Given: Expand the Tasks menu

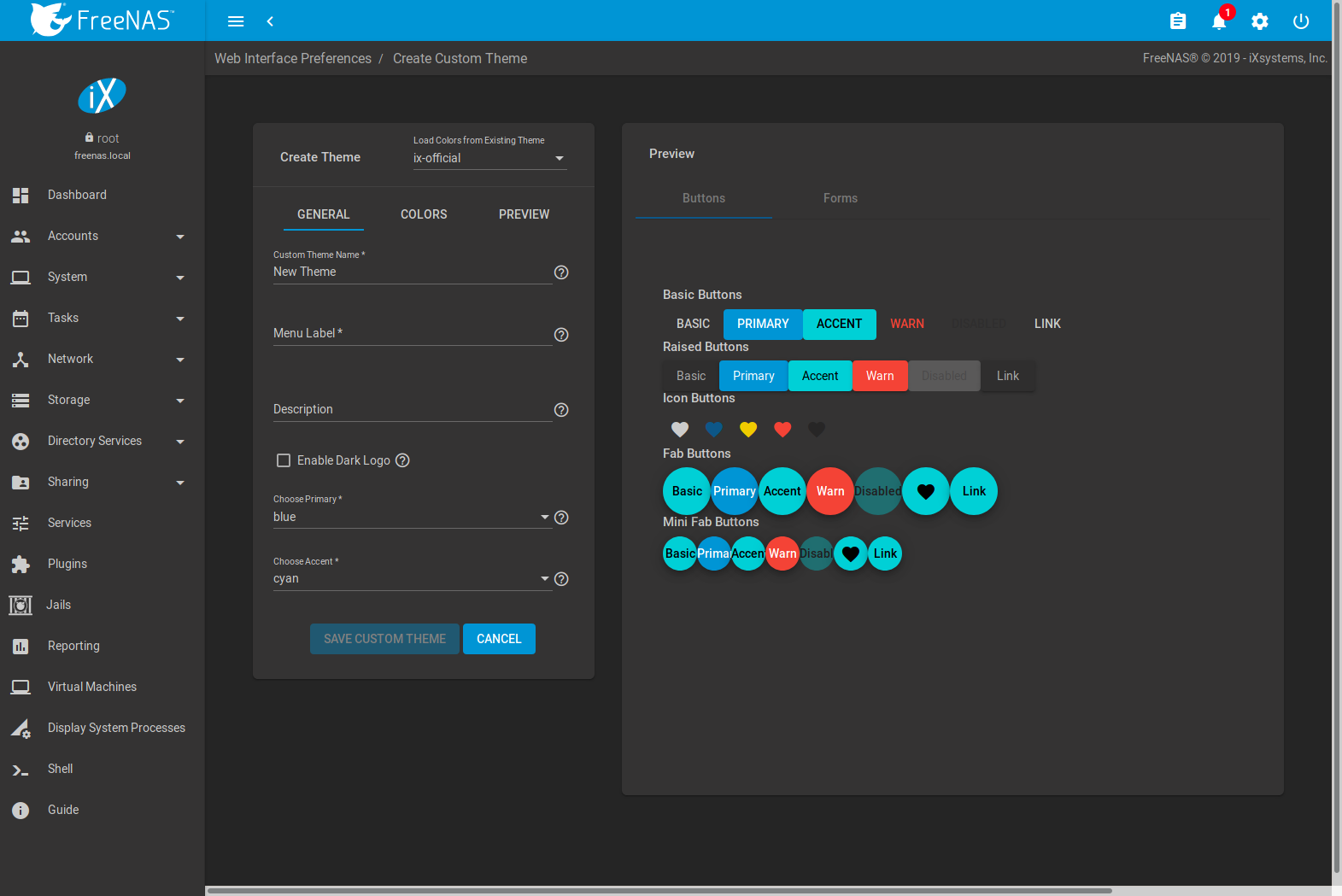Looking at the screenshot, I should click(103, 318).
